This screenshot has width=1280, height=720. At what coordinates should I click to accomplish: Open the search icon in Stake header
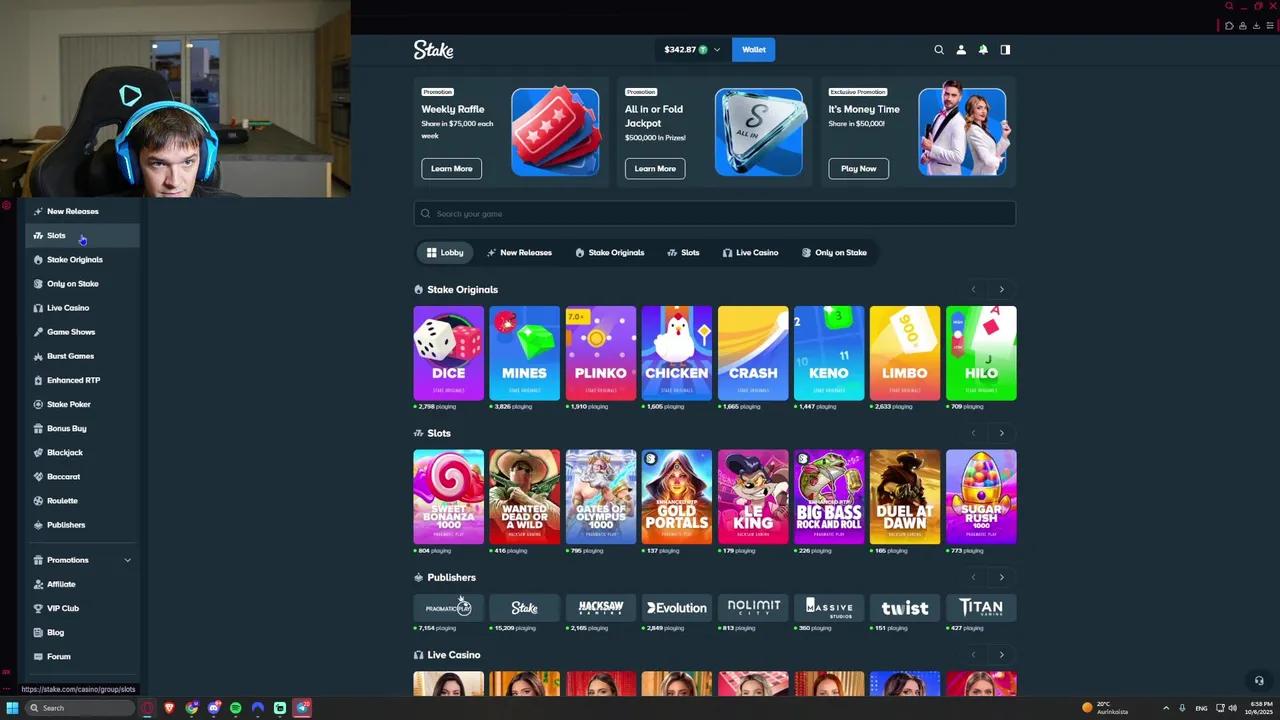[x=939, y=50]
